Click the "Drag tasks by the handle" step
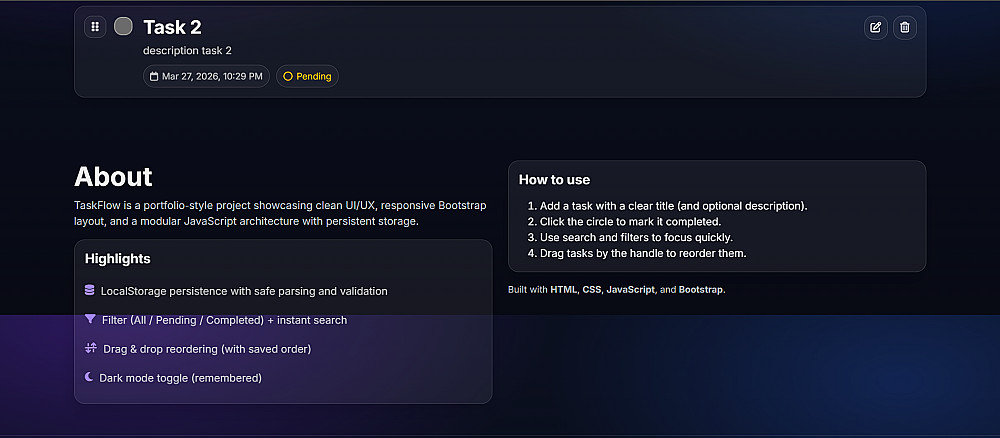1000x438 pixels. pos(643,253)
